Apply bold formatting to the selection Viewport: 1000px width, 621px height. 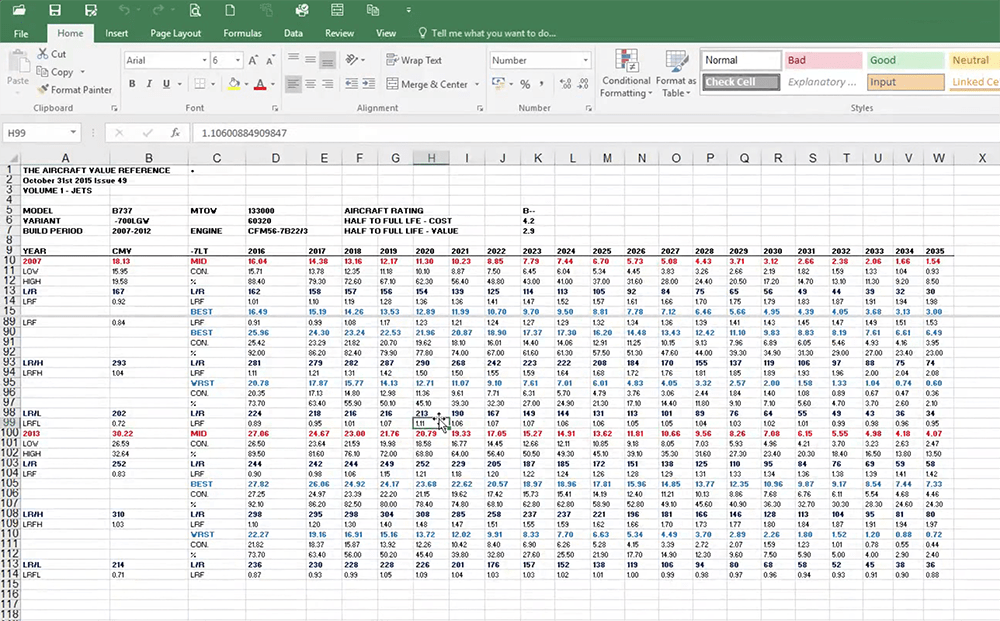click(x=134, y=84)
